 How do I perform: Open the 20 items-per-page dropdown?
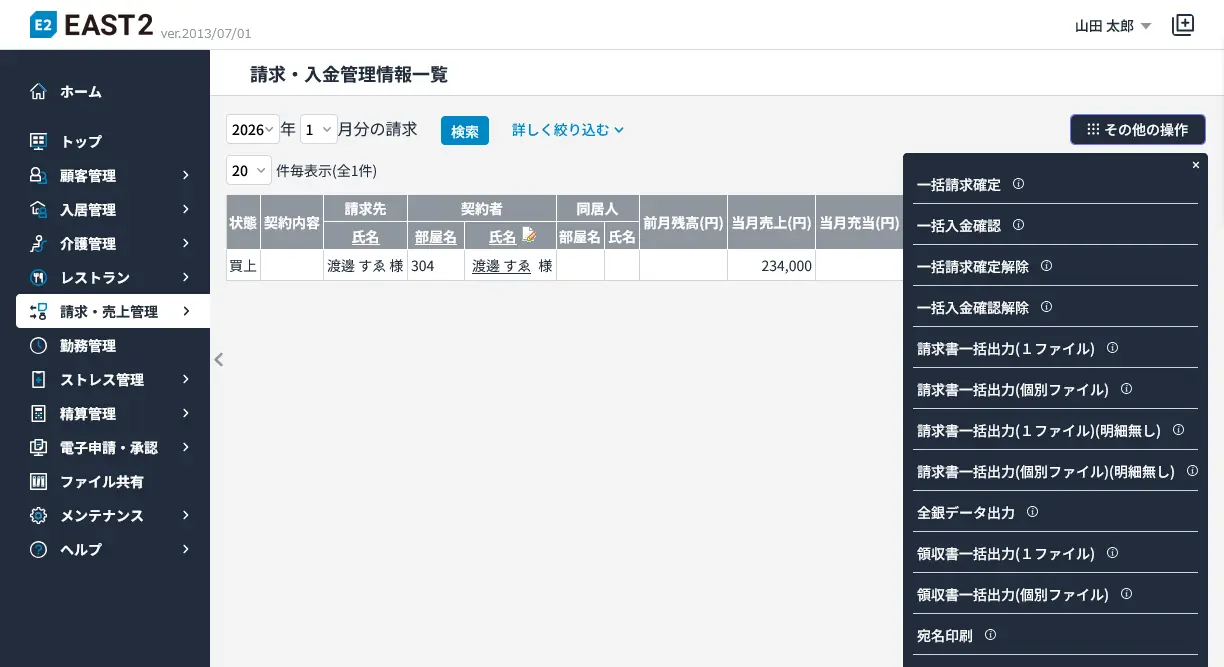point(249,171)
